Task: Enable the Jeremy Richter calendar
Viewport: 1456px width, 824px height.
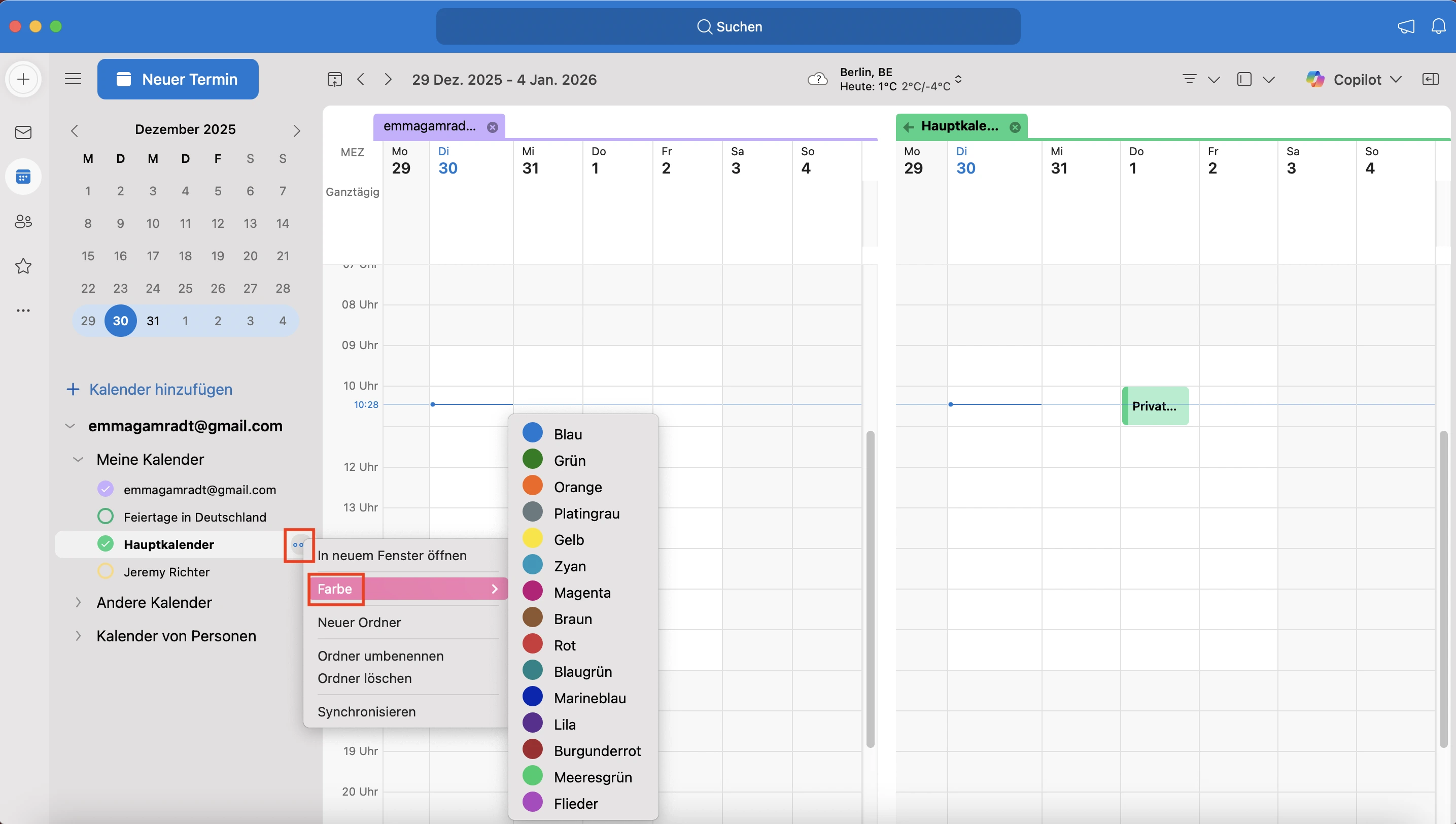Action: [105, 571]
